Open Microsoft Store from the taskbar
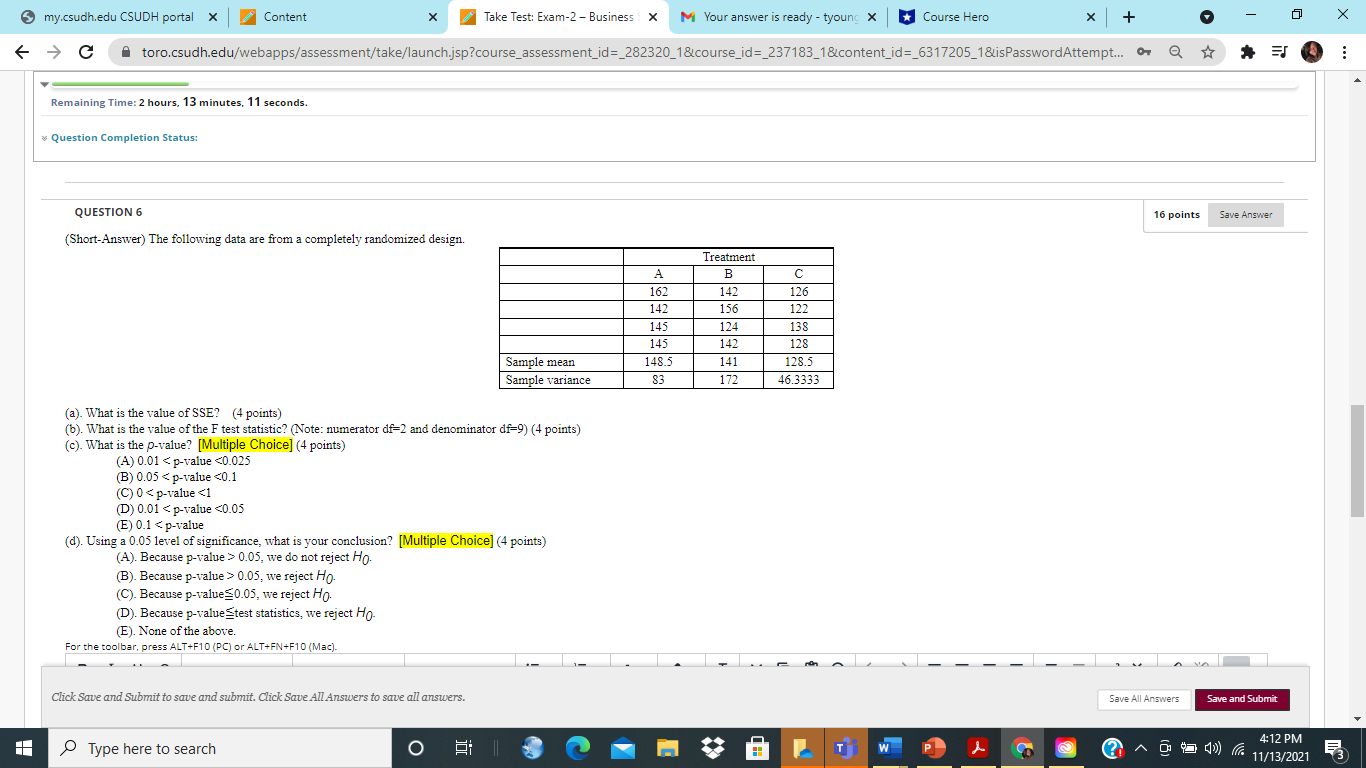 pyautogui.click(x=759, y=748)
